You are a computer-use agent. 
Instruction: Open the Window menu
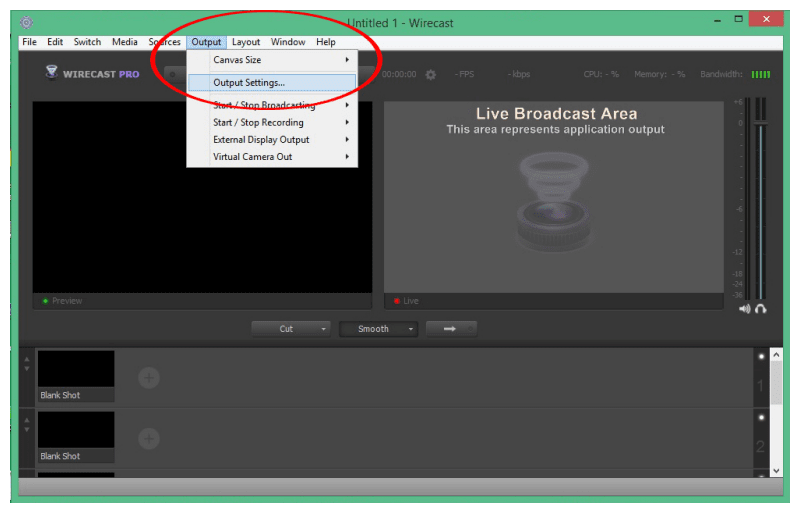(x=288, y=42)
